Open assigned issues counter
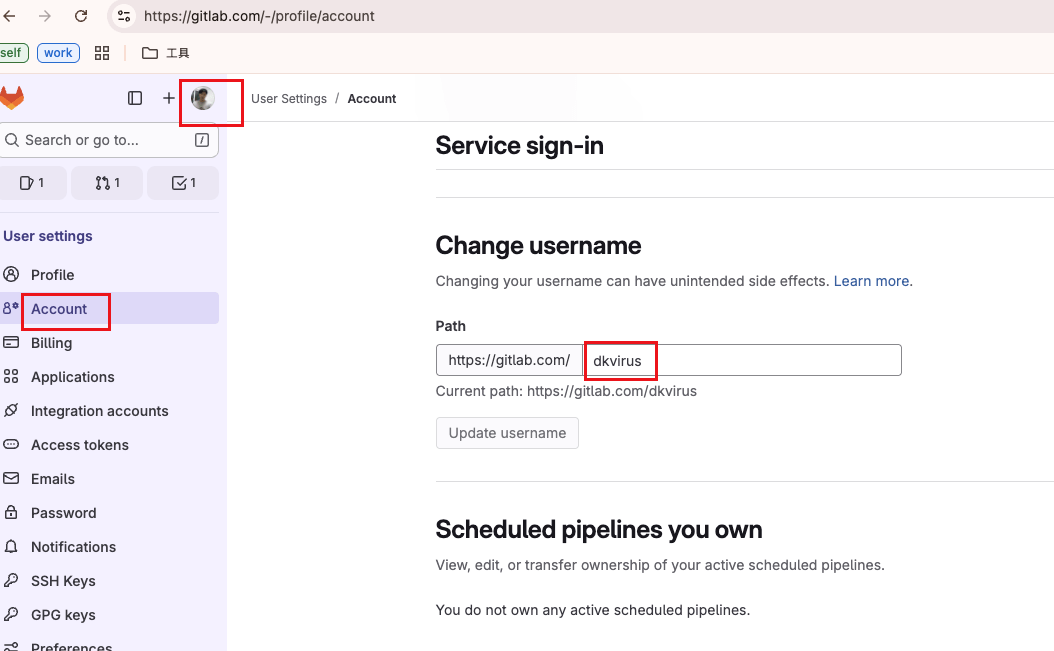Image resolution: width=1054 pixels, height=651 pixels. pos(33,183)
